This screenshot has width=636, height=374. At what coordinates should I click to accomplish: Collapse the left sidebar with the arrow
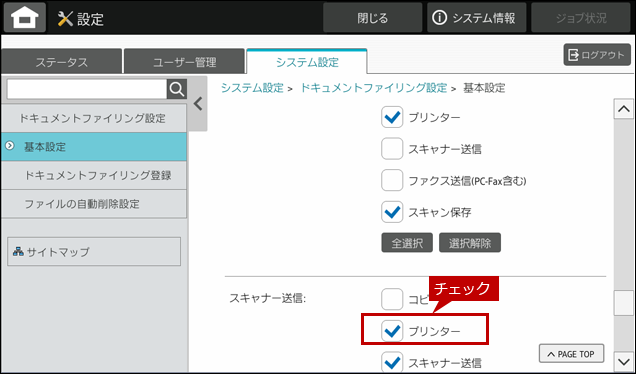pyautogui.click(x=198, y=104)
